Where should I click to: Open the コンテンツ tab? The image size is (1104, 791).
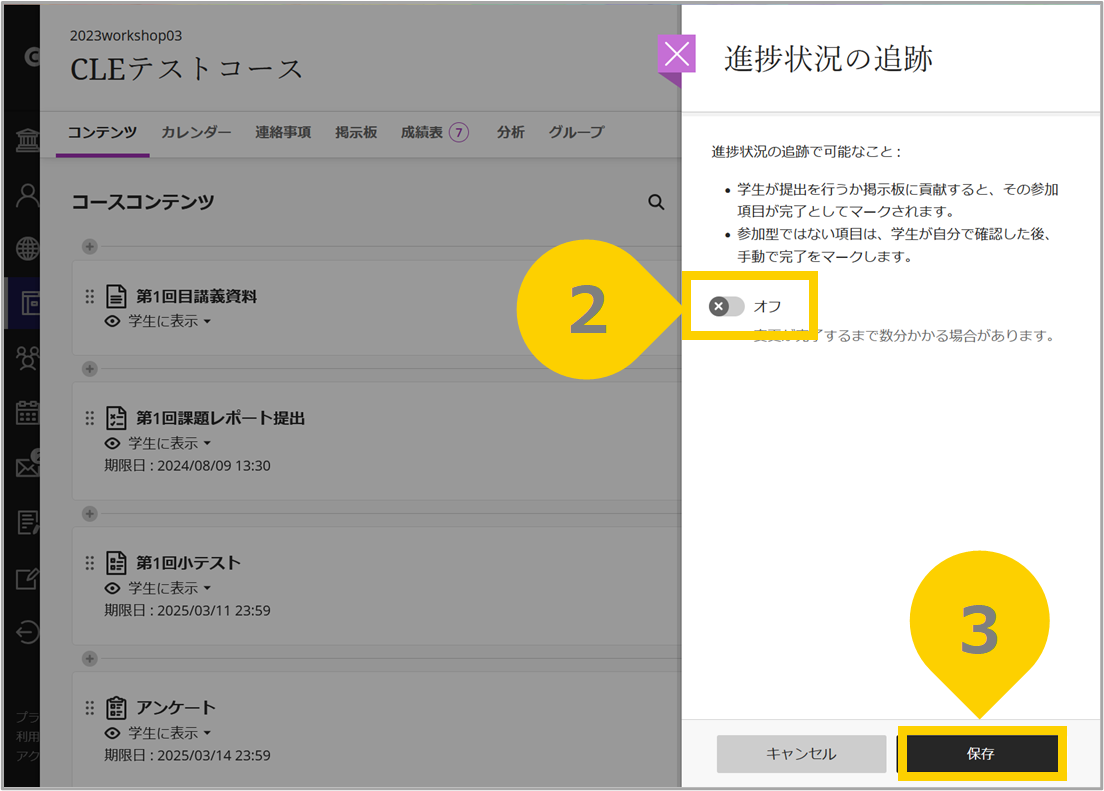point(103,132)
